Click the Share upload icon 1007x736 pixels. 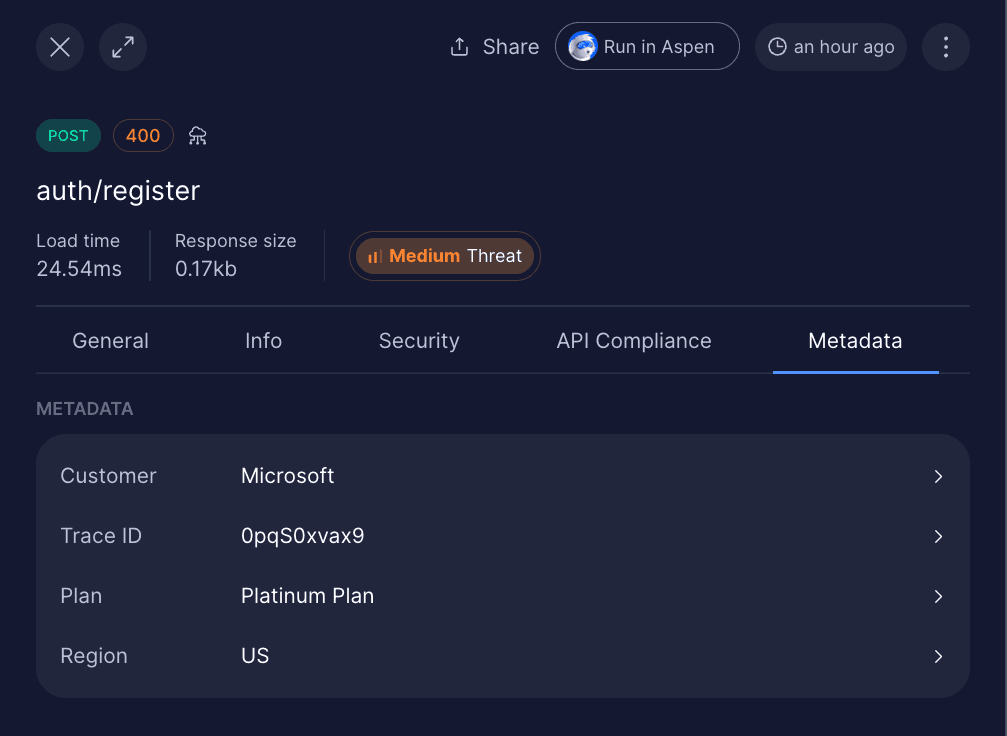[459, 46]
